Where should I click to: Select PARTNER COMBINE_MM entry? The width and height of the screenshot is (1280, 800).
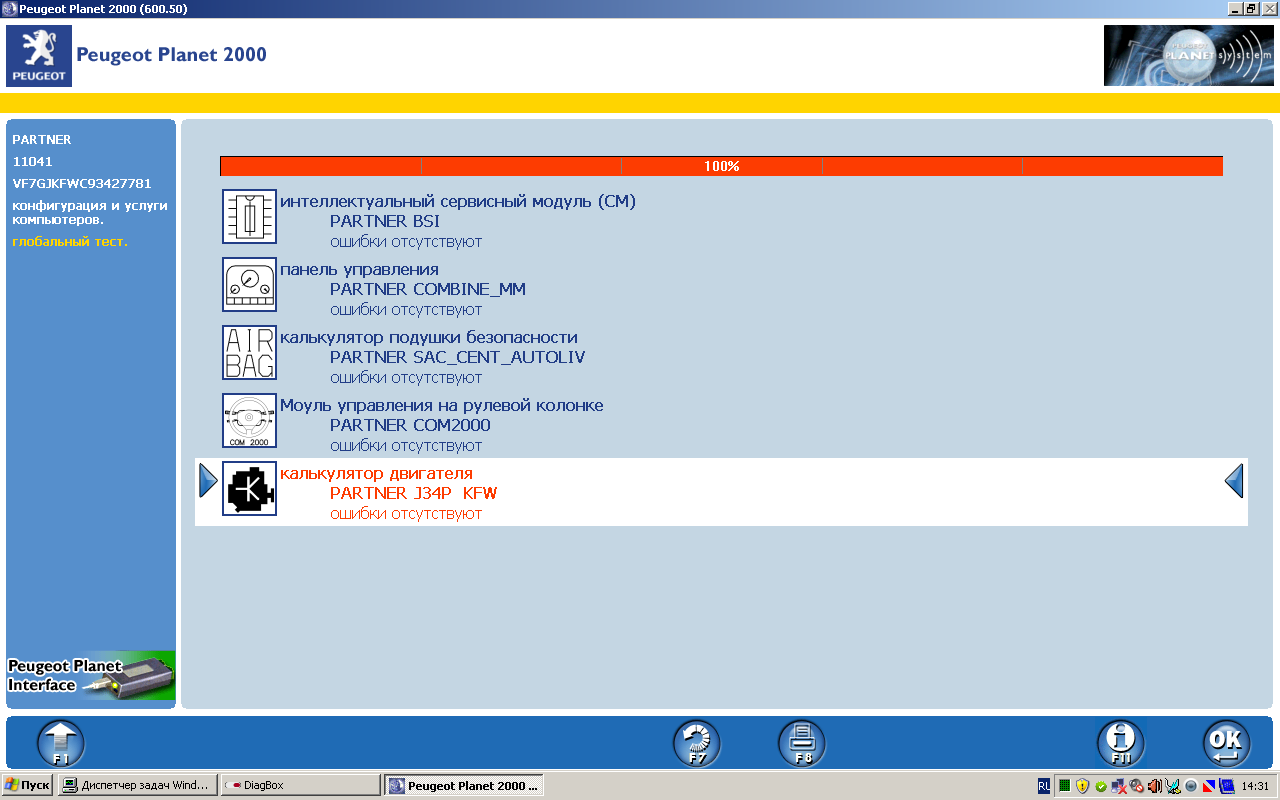427,289
